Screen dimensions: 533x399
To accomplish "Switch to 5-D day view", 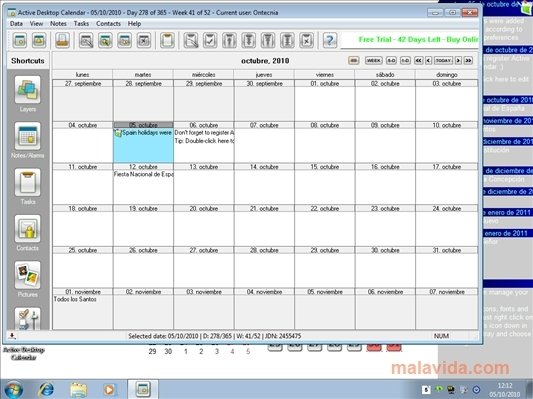I will pyautogui.click(x=391, y=60).
